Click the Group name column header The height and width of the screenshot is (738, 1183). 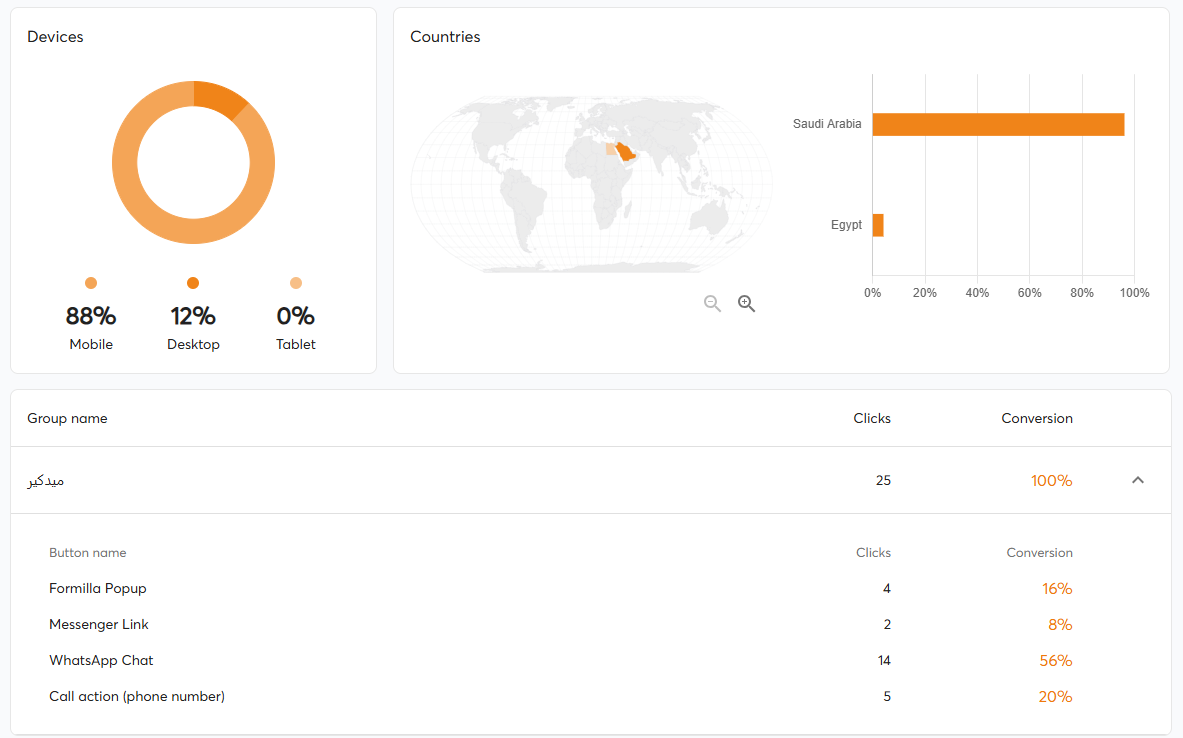67,418
